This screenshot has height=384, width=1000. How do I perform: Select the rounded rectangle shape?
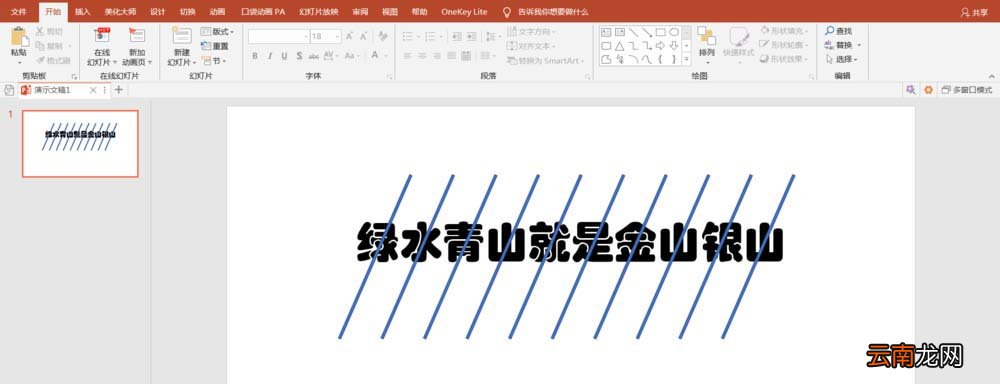[x=606, y=46]
